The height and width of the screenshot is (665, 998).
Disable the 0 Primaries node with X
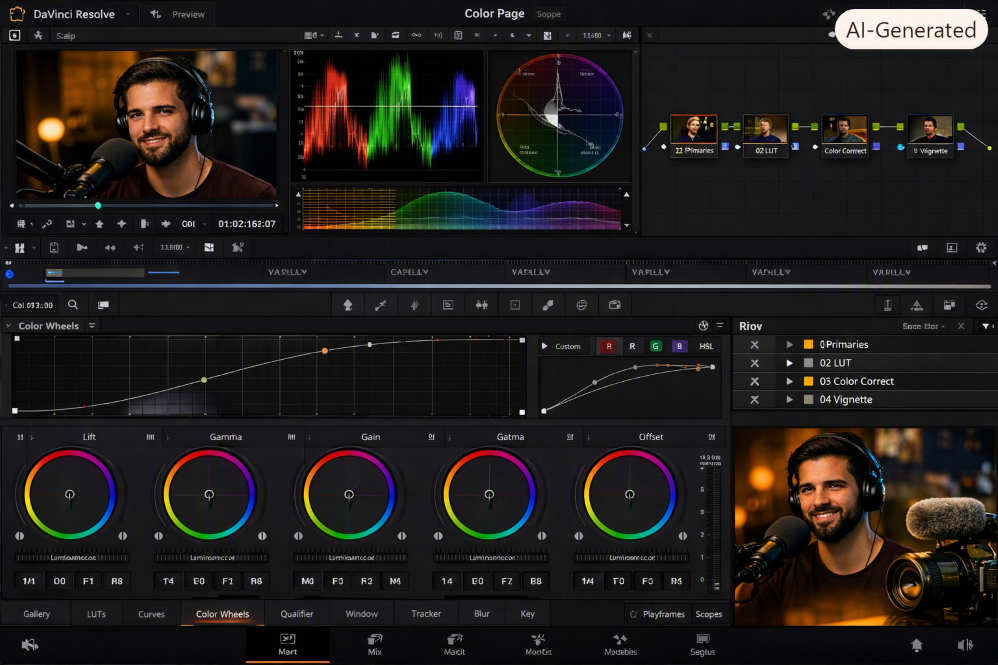coord(754,344)
